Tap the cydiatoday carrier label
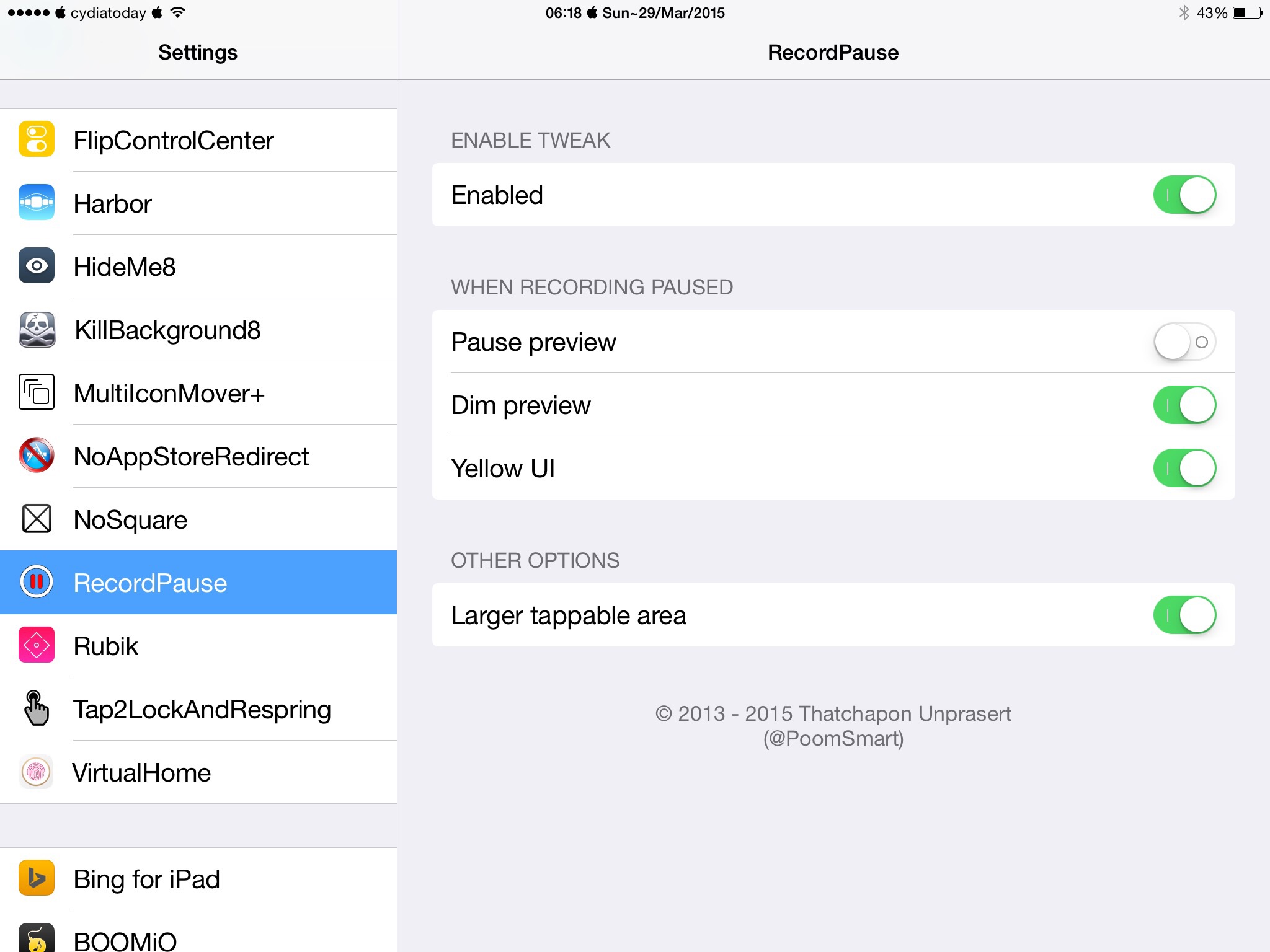Image resolution: width=1270 pixels, height=952 pixels. pos(109,13)
